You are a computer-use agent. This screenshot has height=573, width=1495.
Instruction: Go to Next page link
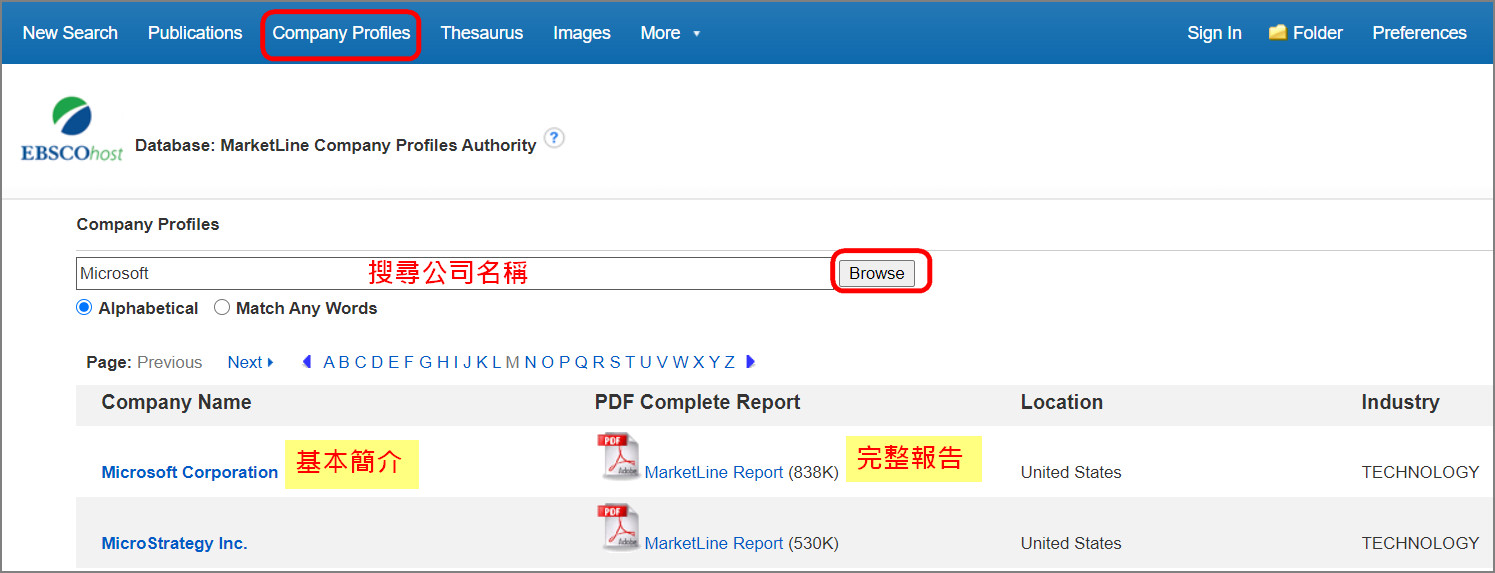pyautogui.click(x=250, y=362)
